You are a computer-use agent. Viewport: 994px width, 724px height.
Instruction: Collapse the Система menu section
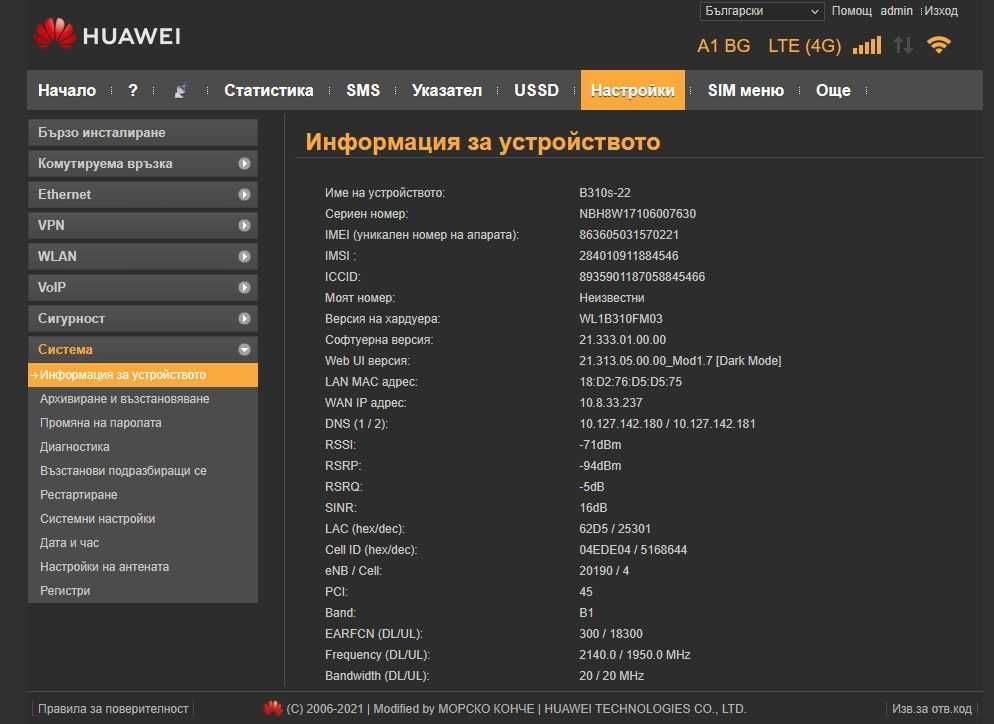tap(143, 349)
